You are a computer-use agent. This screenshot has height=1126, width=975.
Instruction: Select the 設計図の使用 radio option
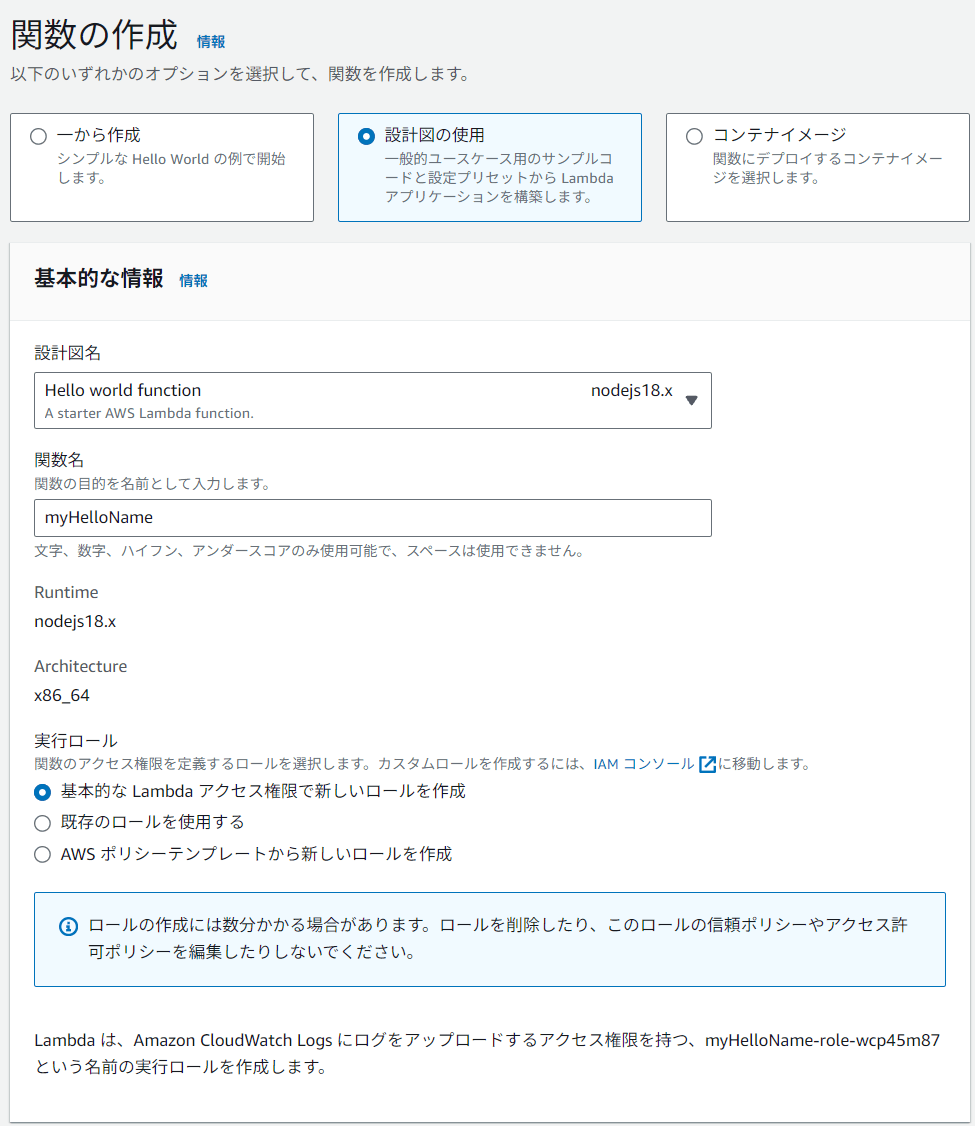366,136
